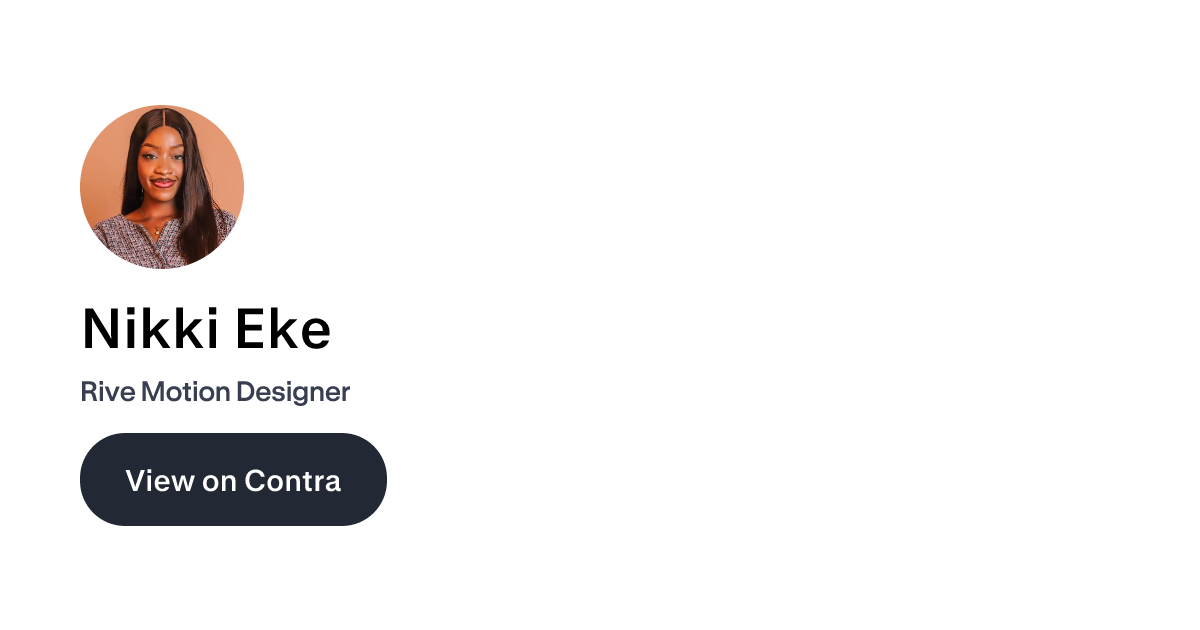Screen dimensions: 1200x630
Task: Click the Rive Motion Designer title text
Action: coord(215,392)
